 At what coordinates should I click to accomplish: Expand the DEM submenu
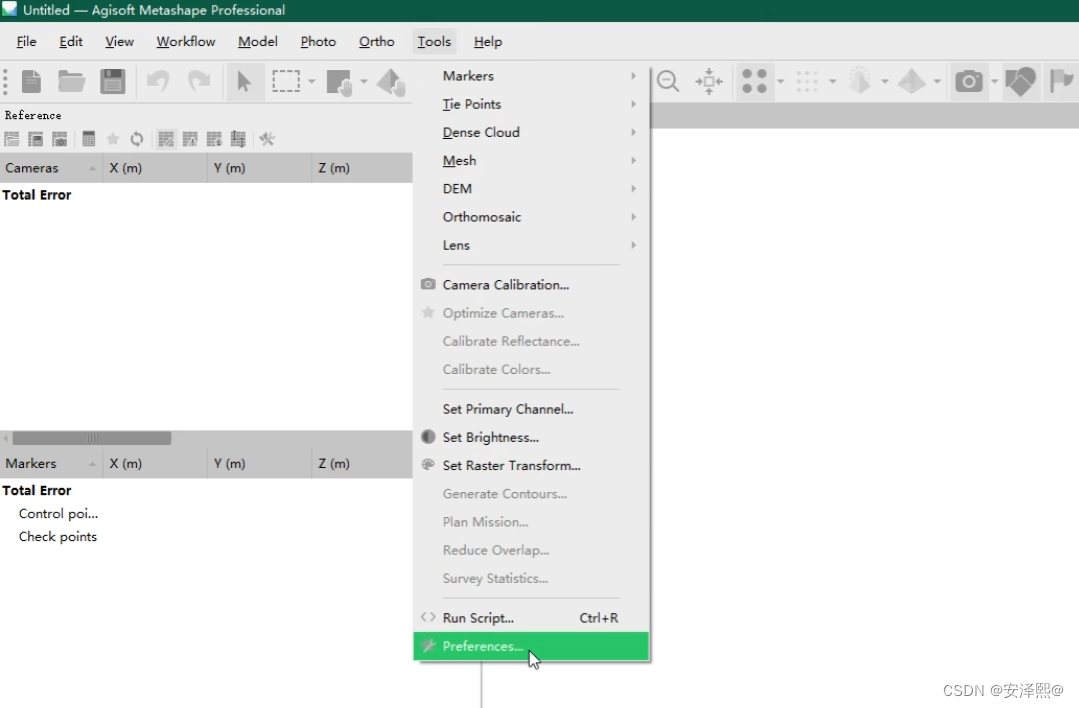point(531,189)
